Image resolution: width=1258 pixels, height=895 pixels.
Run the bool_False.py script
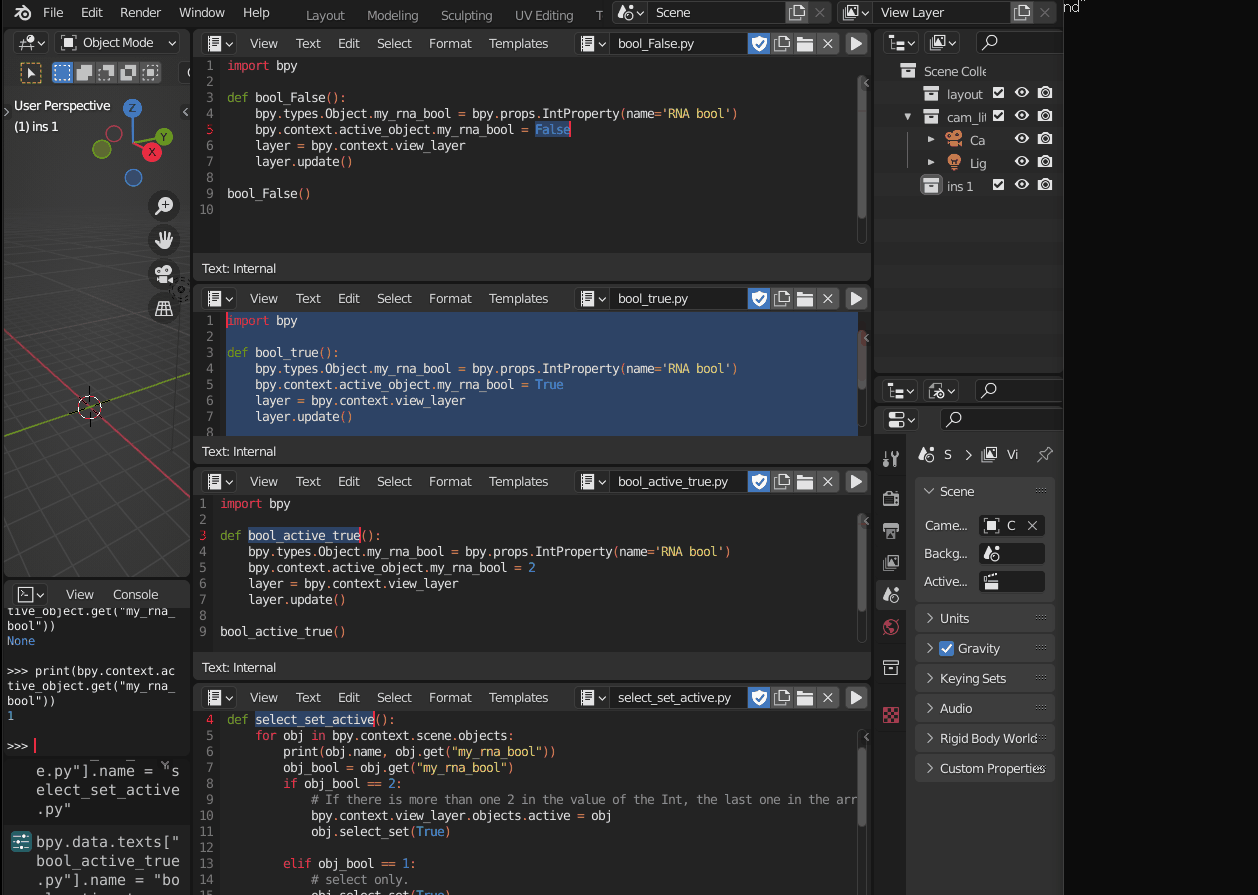tap(856, 43)
